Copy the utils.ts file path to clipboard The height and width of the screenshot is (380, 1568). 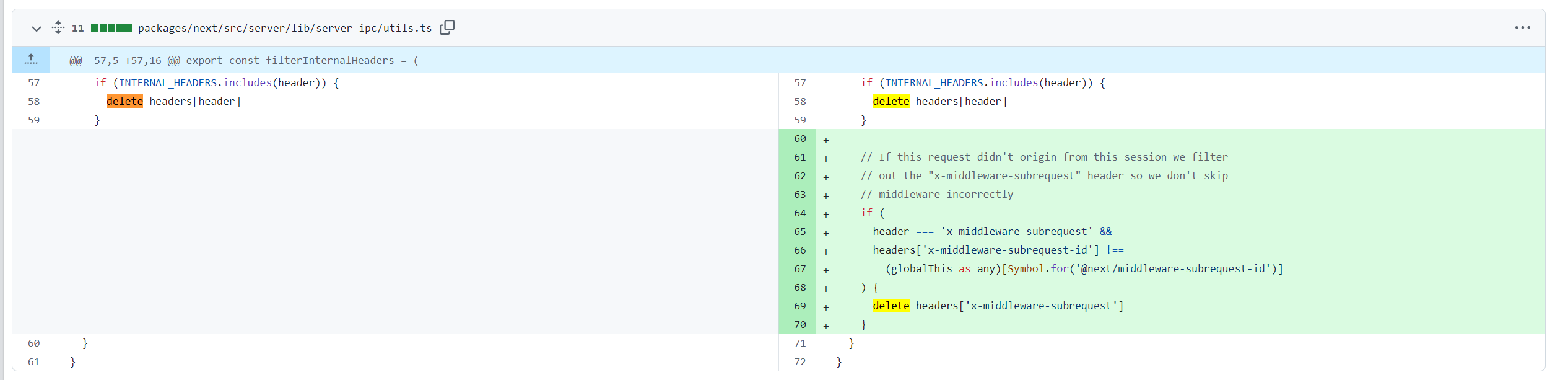point(446,27)
